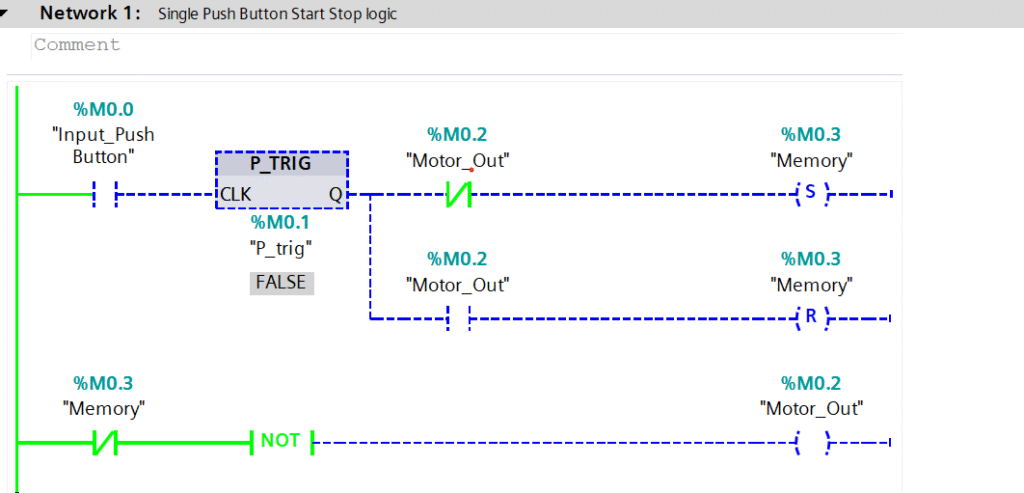Image resolution: width=1024 pixels, height=493 pixels.
Task: Select the Memory normally closed contact
Action: (104, 442)
